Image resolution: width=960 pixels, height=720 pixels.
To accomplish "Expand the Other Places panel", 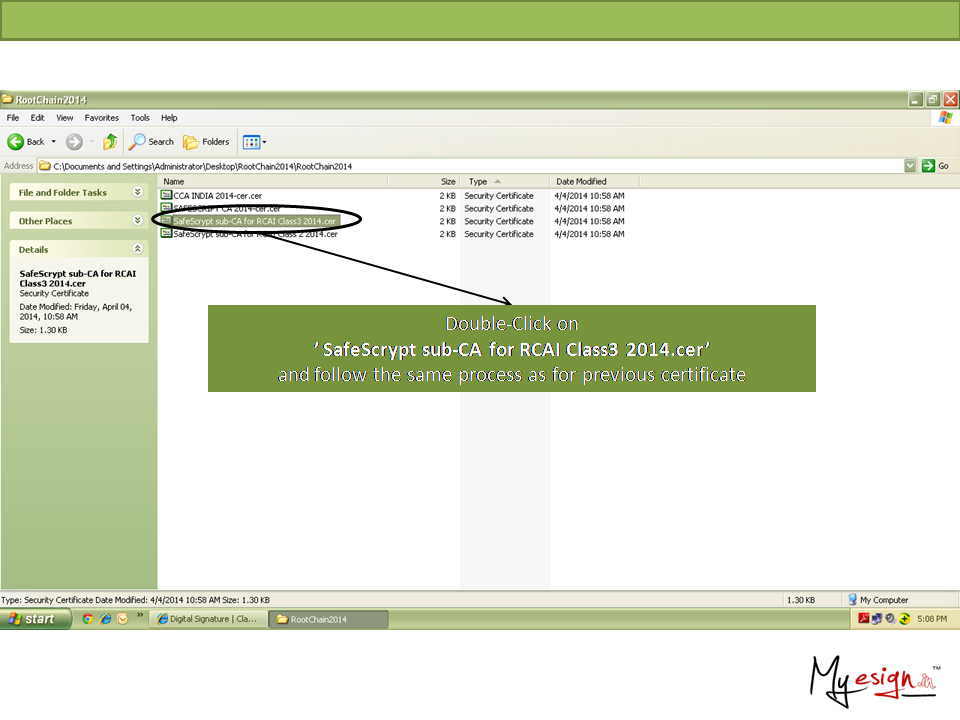I will click(x=137, y=221).
